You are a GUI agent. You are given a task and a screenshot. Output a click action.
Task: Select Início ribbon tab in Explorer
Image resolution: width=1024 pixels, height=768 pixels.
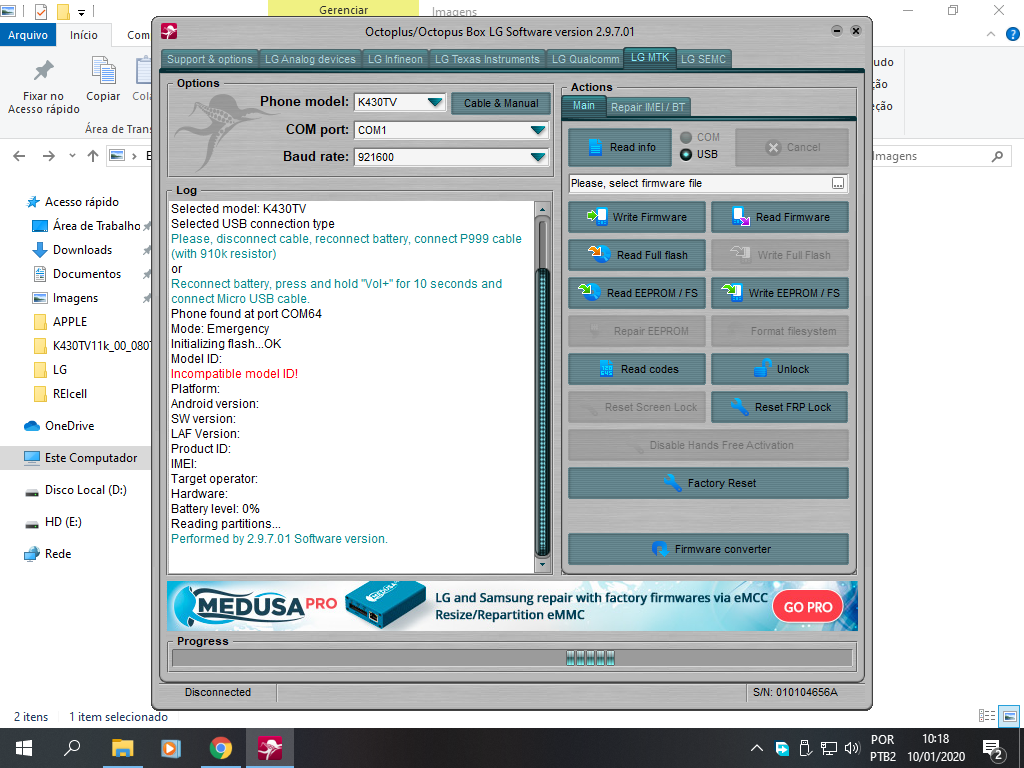pyautogui.click(x=84, y=35)
